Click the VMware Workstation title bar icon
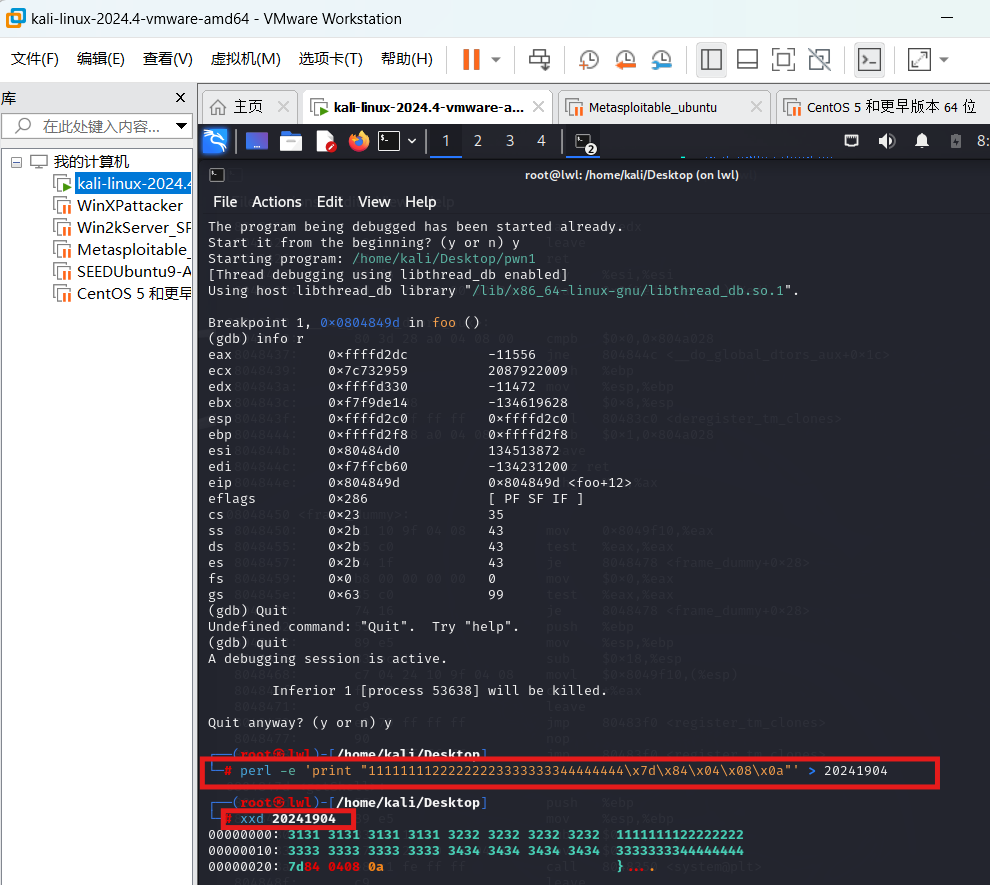The height and width of the screenshot is (885, 990). (15, 18)
